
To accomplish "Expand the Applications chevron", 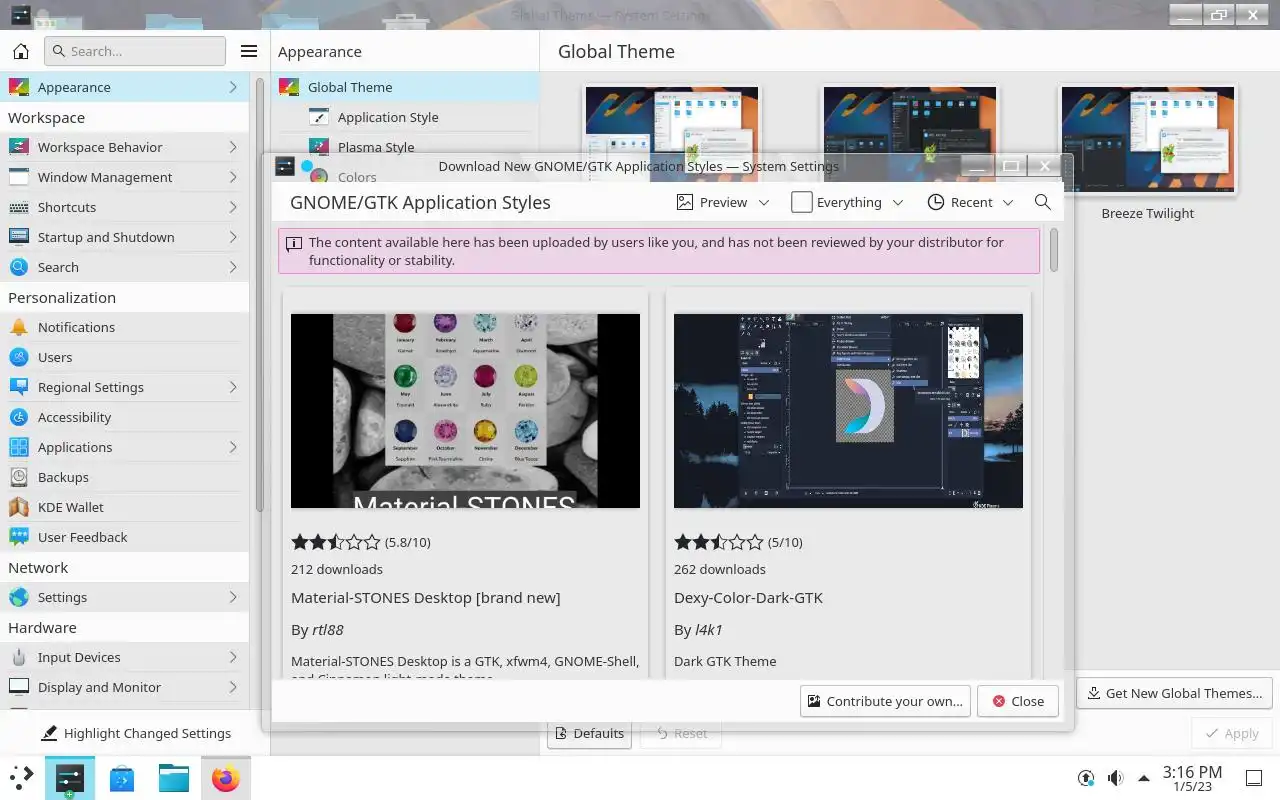I will (233, 447).
